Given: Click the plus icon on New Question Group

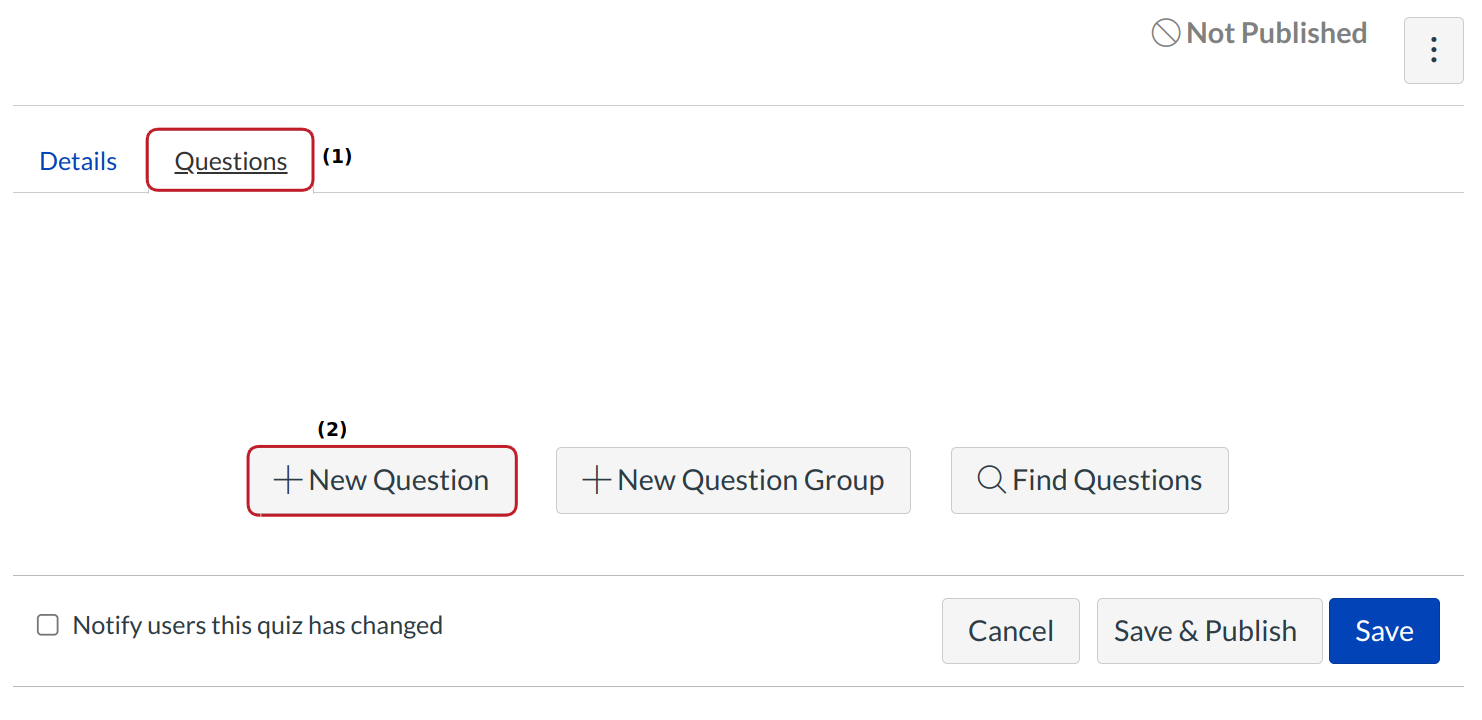Looking at the screenshot, I should [597, 481].
